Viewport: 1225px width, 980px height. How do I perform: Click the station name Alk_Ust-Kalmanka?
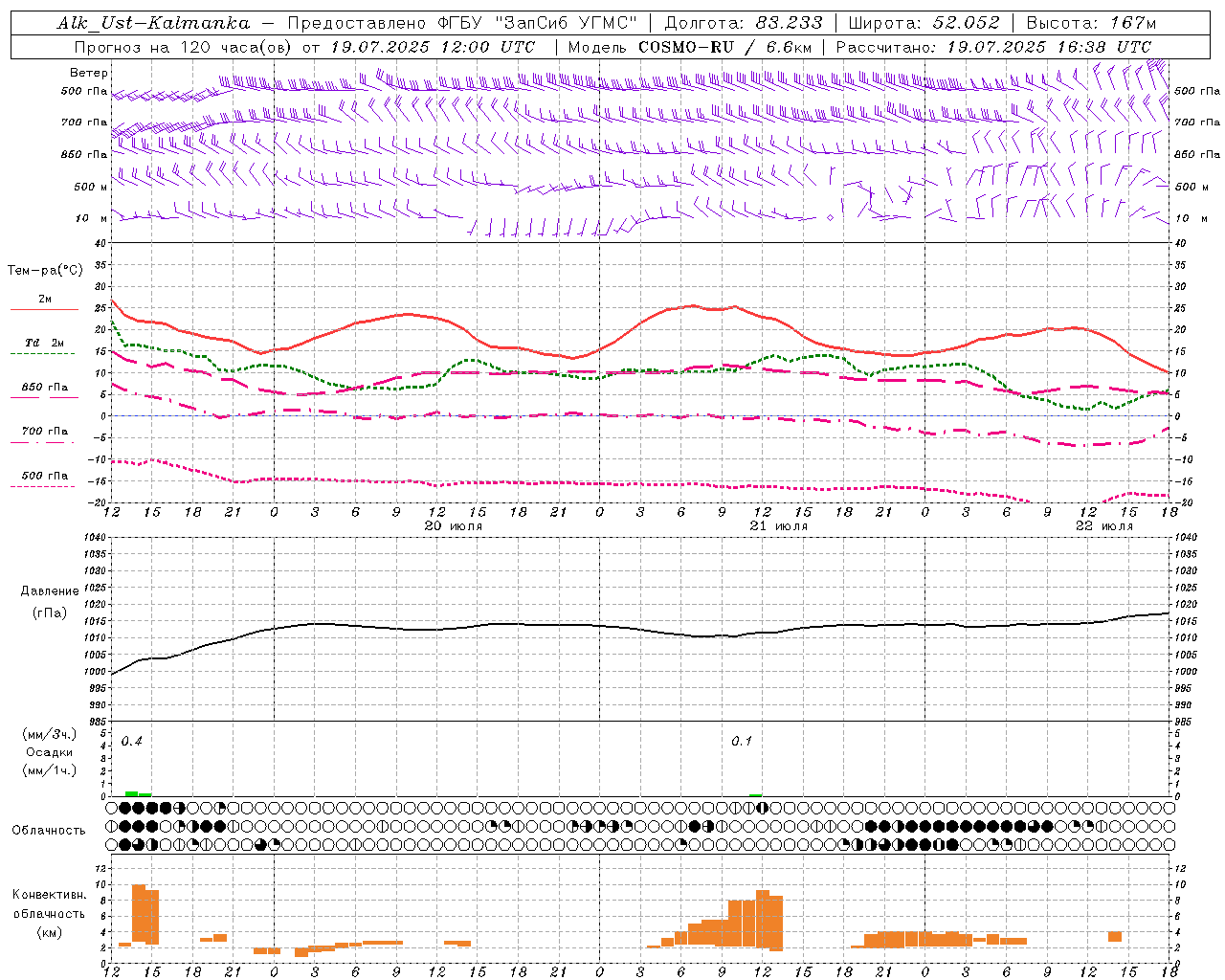[153, 23]
